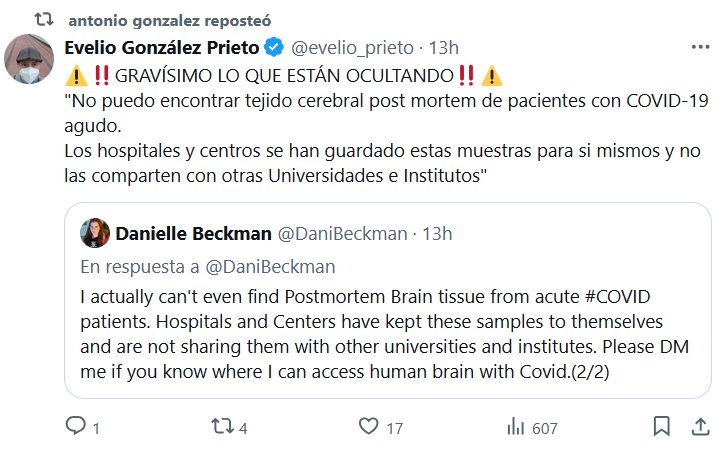Click the 13h timestamp on Evelio's tweet
The width and height of the screenshot is (726, 454).
point(444,47)
